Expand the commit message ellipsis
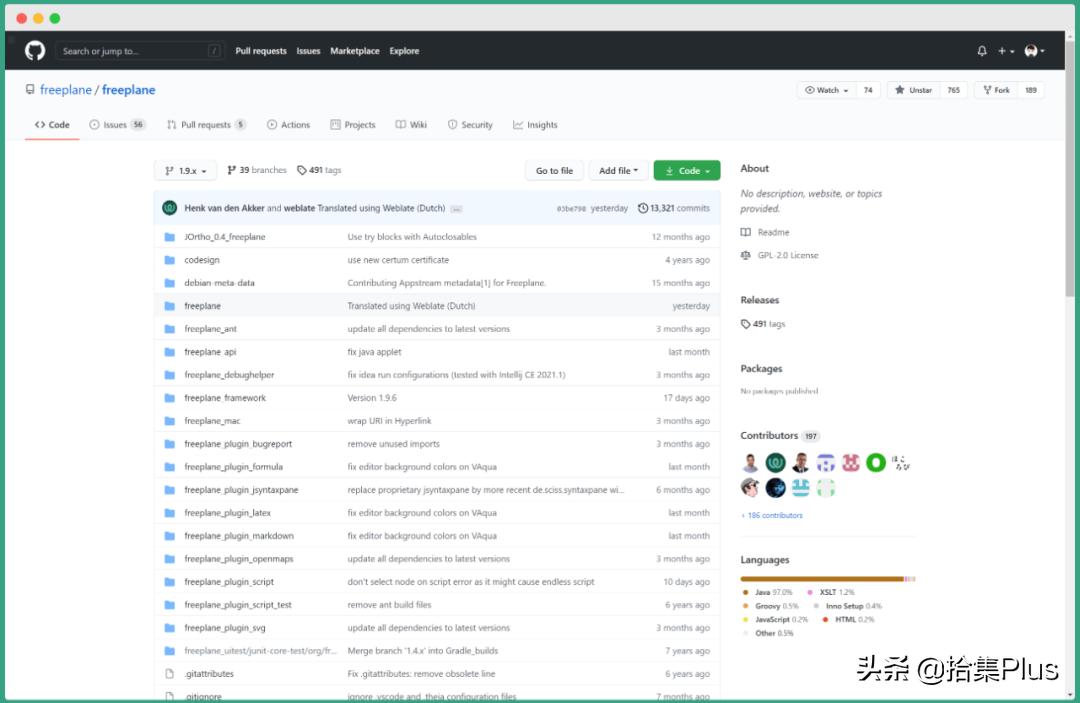The image size is (1080, 703). 456,209
